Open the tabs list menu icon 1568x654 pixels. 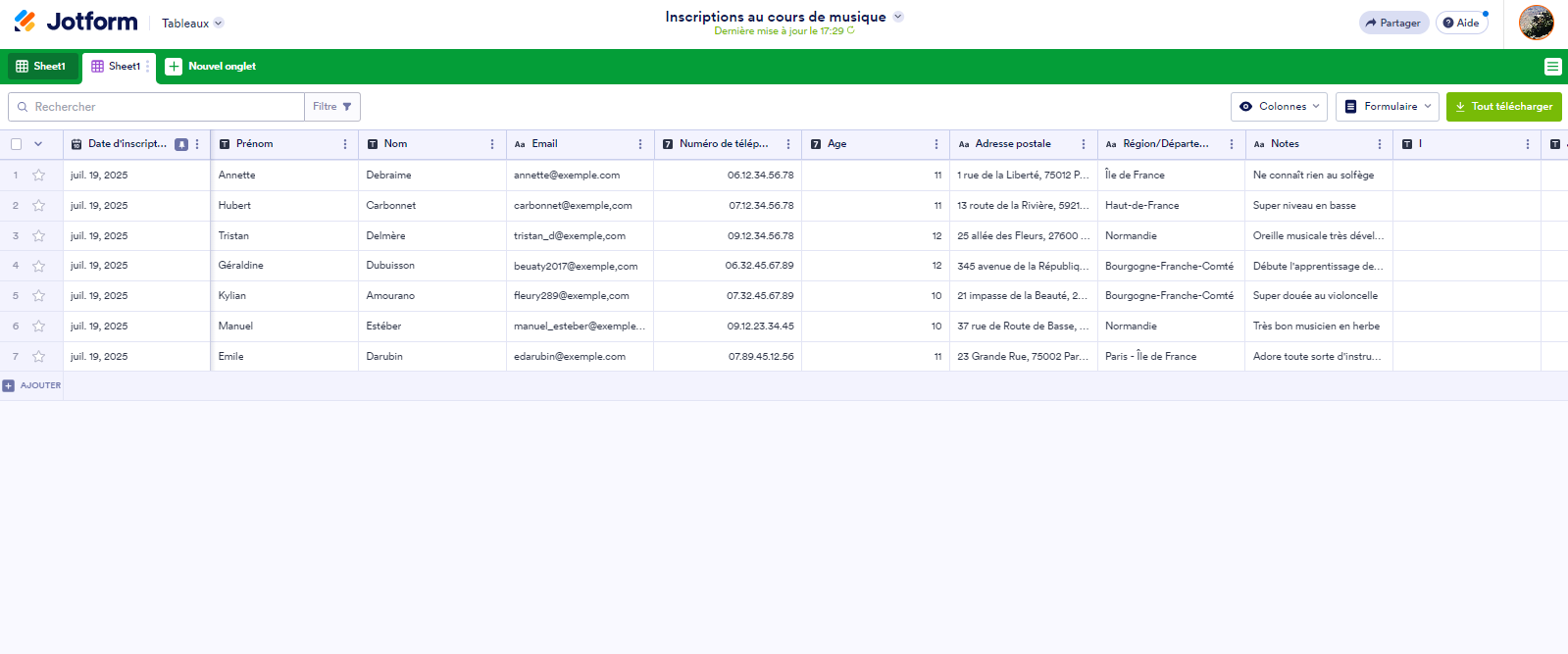[1552, 67]
